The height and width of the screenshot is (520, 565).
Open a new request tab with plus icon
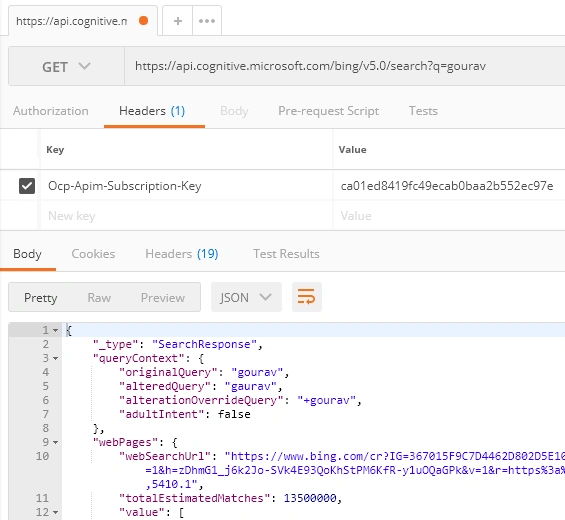[178, 21]
